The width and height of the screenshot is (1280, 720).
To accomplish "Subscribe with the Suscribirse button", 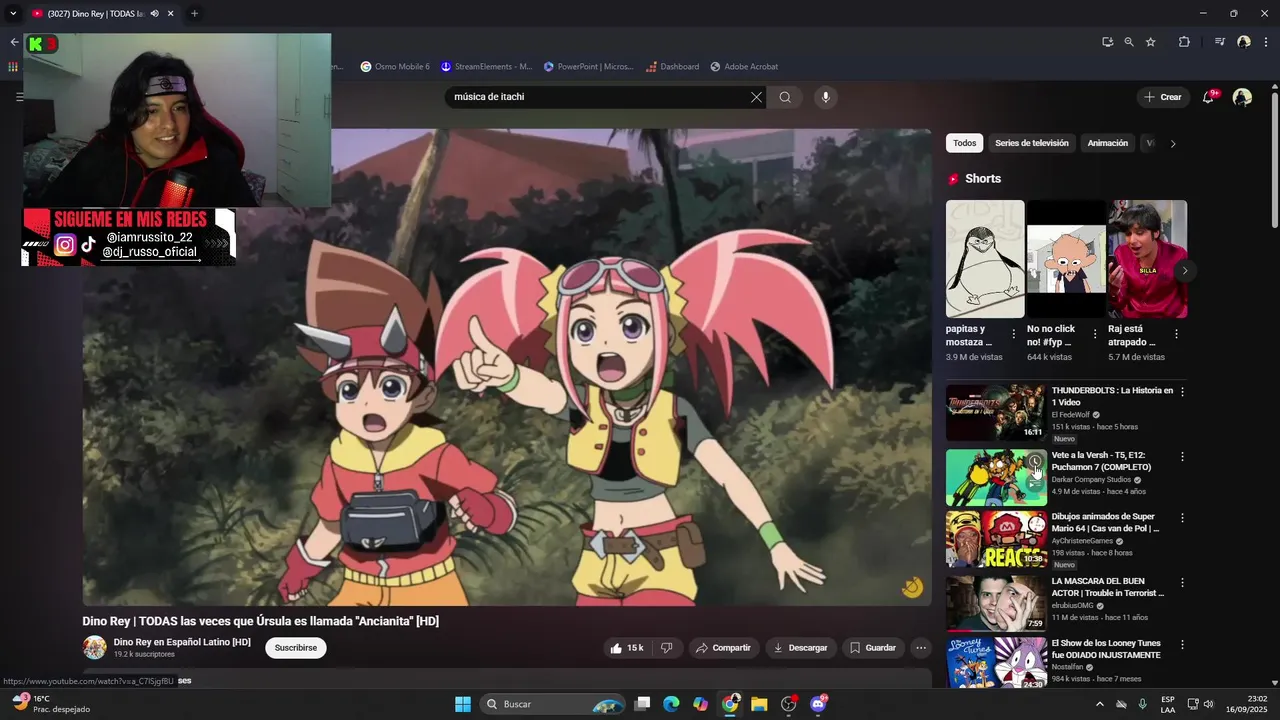I will tap(296, 648).
